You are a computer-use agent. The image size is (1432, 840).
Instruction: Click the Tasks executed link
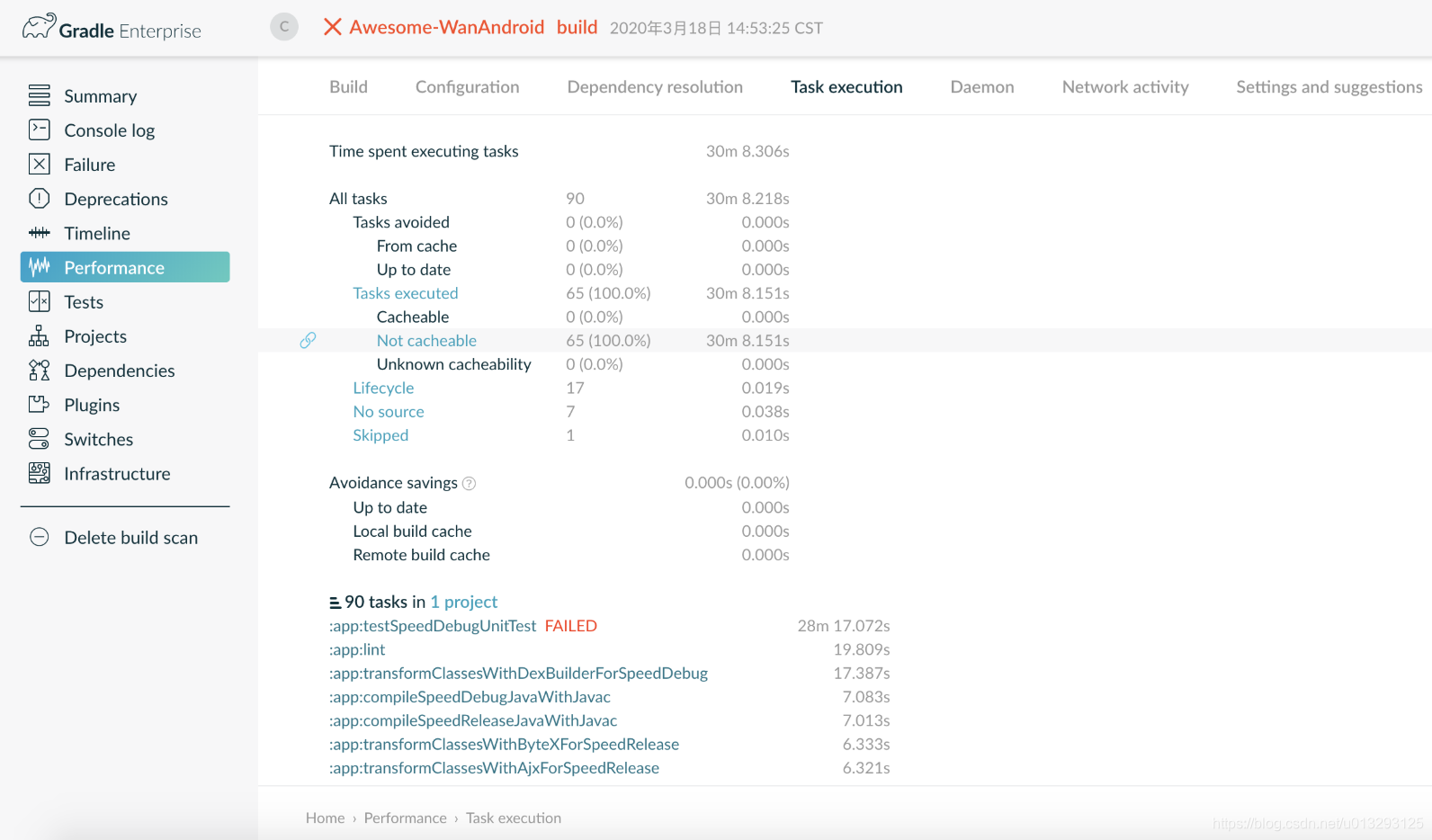click(x=406, y=293)
